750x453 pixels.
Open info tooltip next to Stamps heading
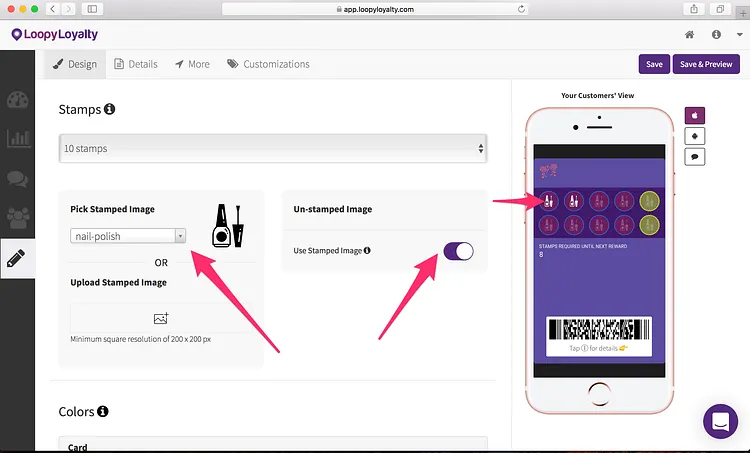[x=110, y=109]
